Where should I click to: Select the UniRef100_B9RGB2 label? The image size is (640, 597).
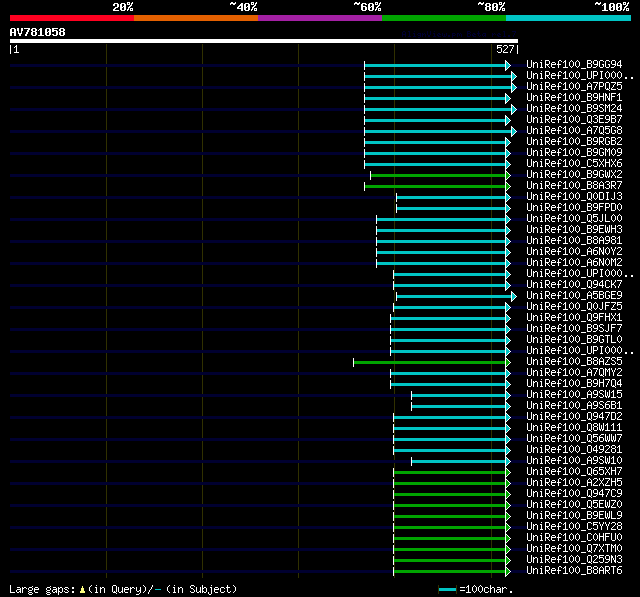[x=574, y=142]
